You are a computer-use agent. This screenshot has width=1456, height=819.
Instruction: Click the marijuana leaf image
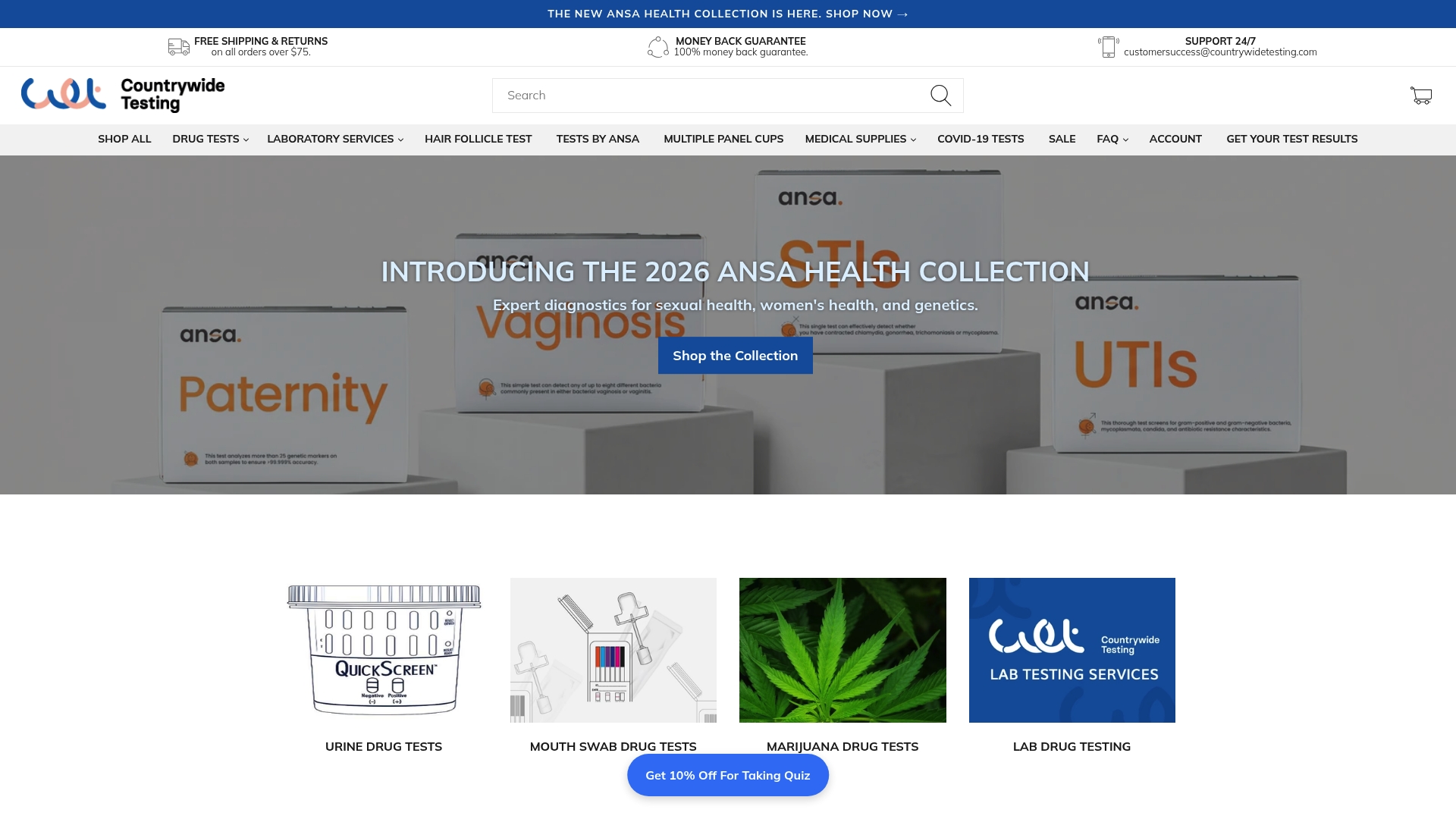pyautogui.click(x=843, y=650)
